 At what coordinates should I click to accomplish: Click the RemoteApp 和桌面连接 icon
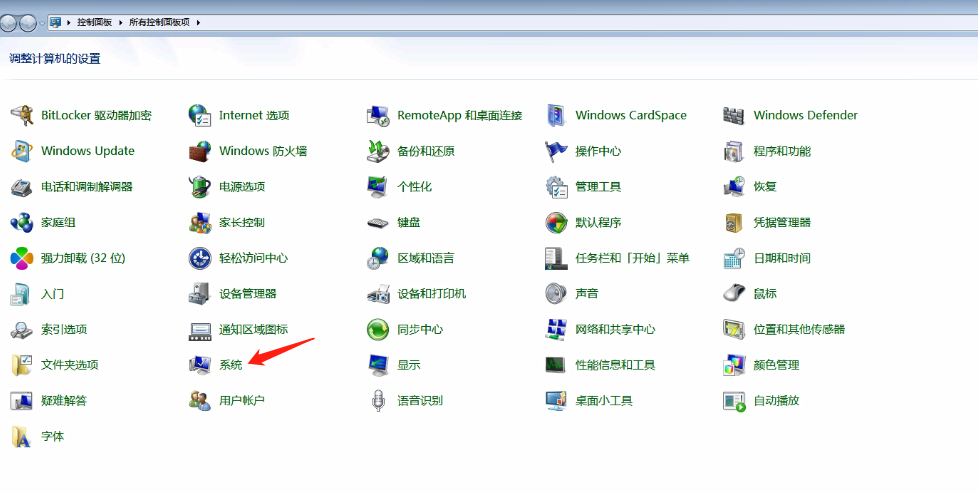[x=378, y=115]
